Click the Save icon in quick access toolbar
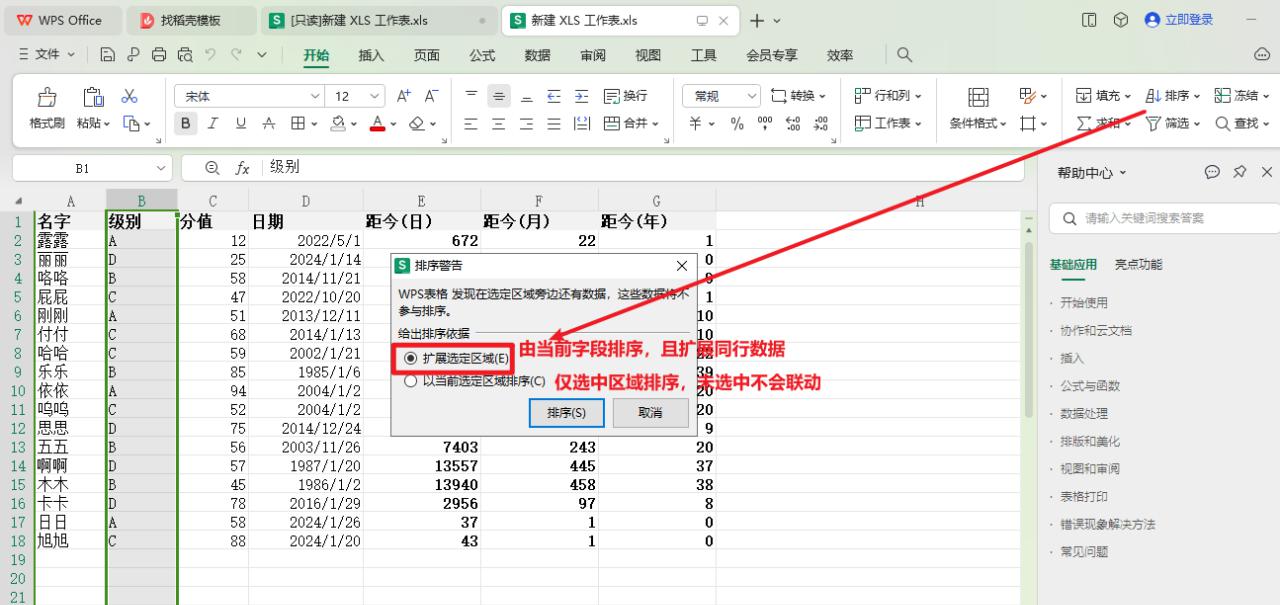1280x605 pixels. pos(108,55)
